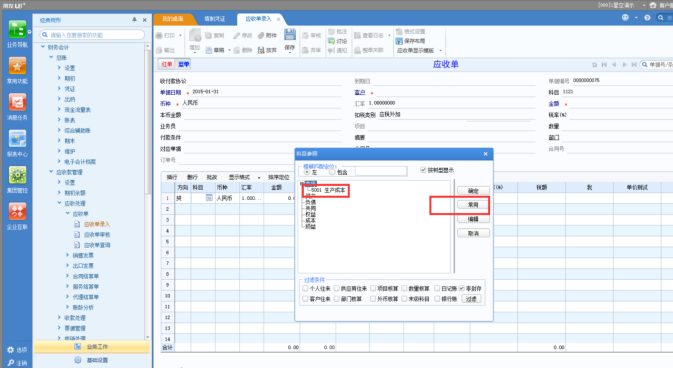The image size is (673, 369).
Task: Select 5001 生产成本 in the tree
Action: 328,190
